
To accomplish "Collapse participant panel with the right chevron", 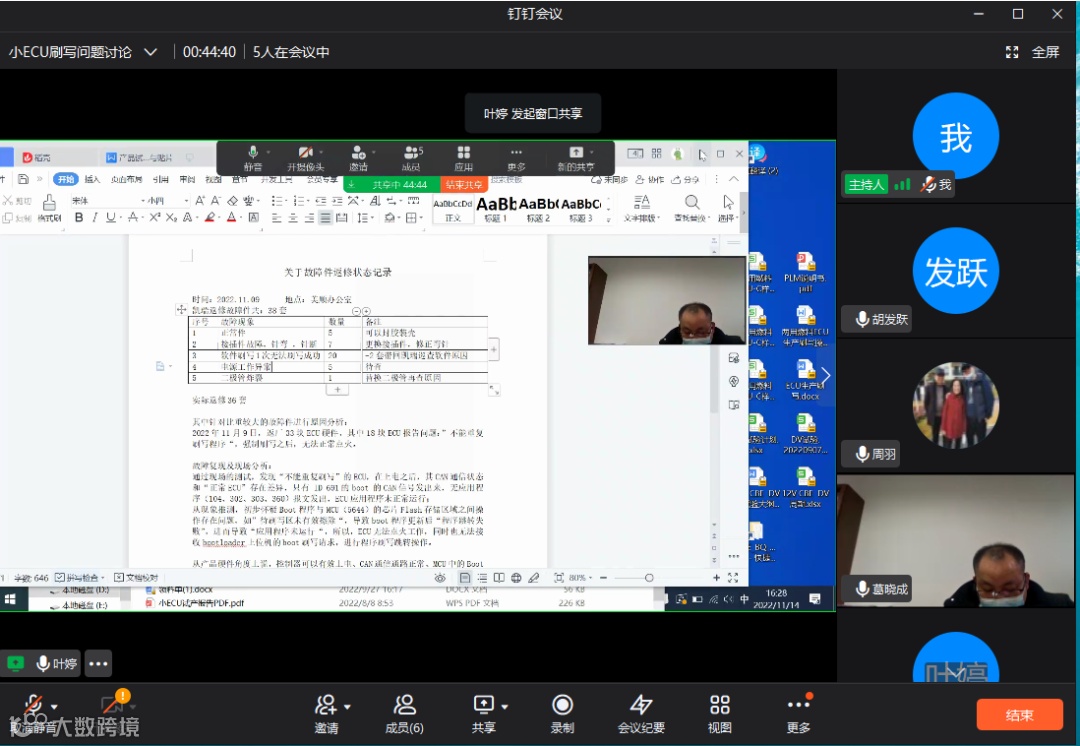I will coord(826,376).
